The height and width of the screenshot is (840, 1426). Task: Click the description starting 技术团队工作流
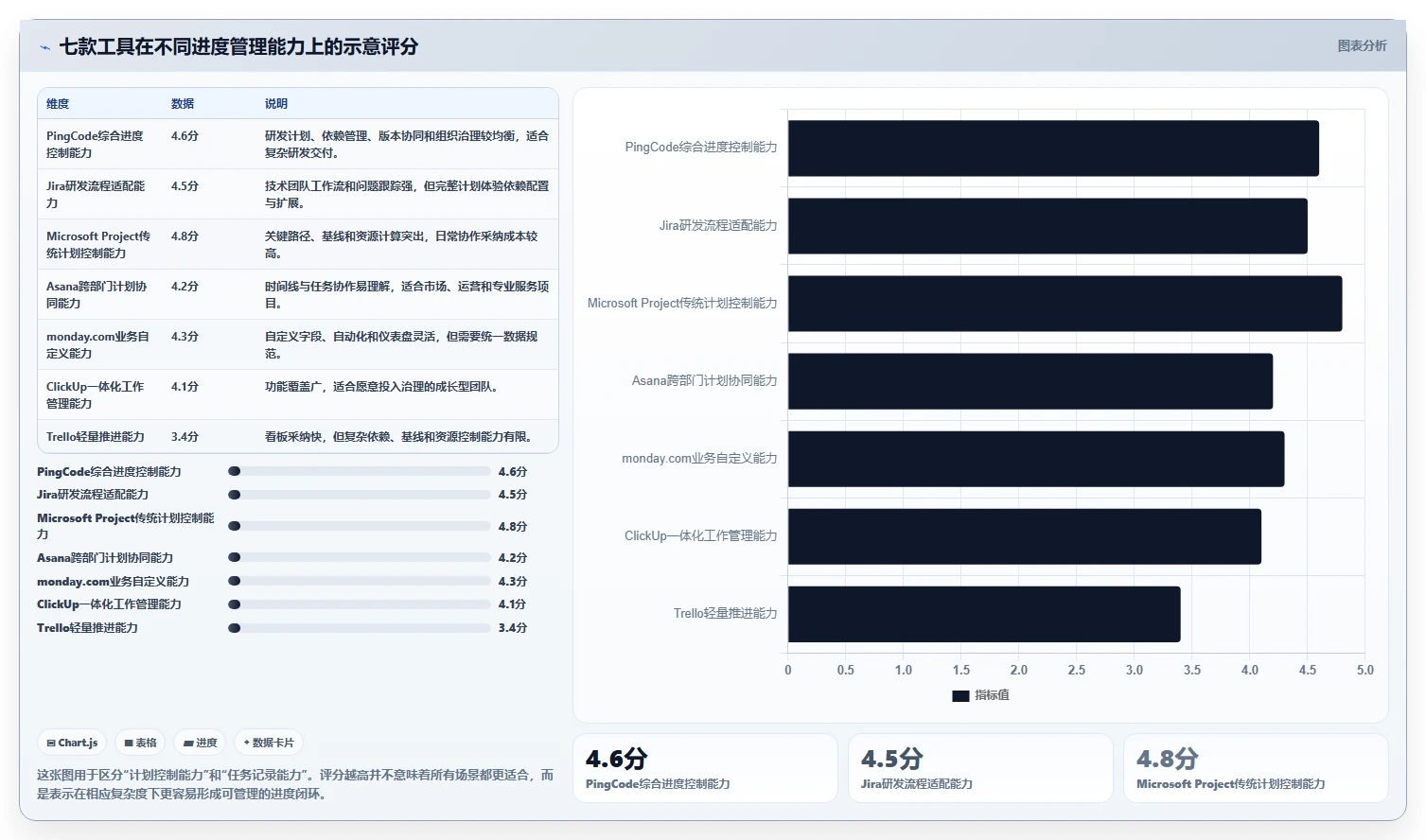pyautogui.click(x=407, y=194)
